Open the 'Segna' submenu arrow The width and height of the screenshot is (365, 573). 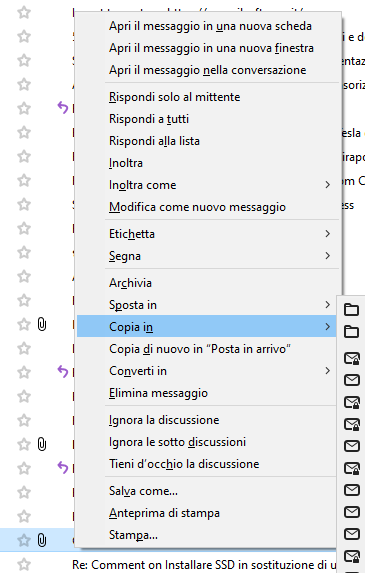[328, 256]
